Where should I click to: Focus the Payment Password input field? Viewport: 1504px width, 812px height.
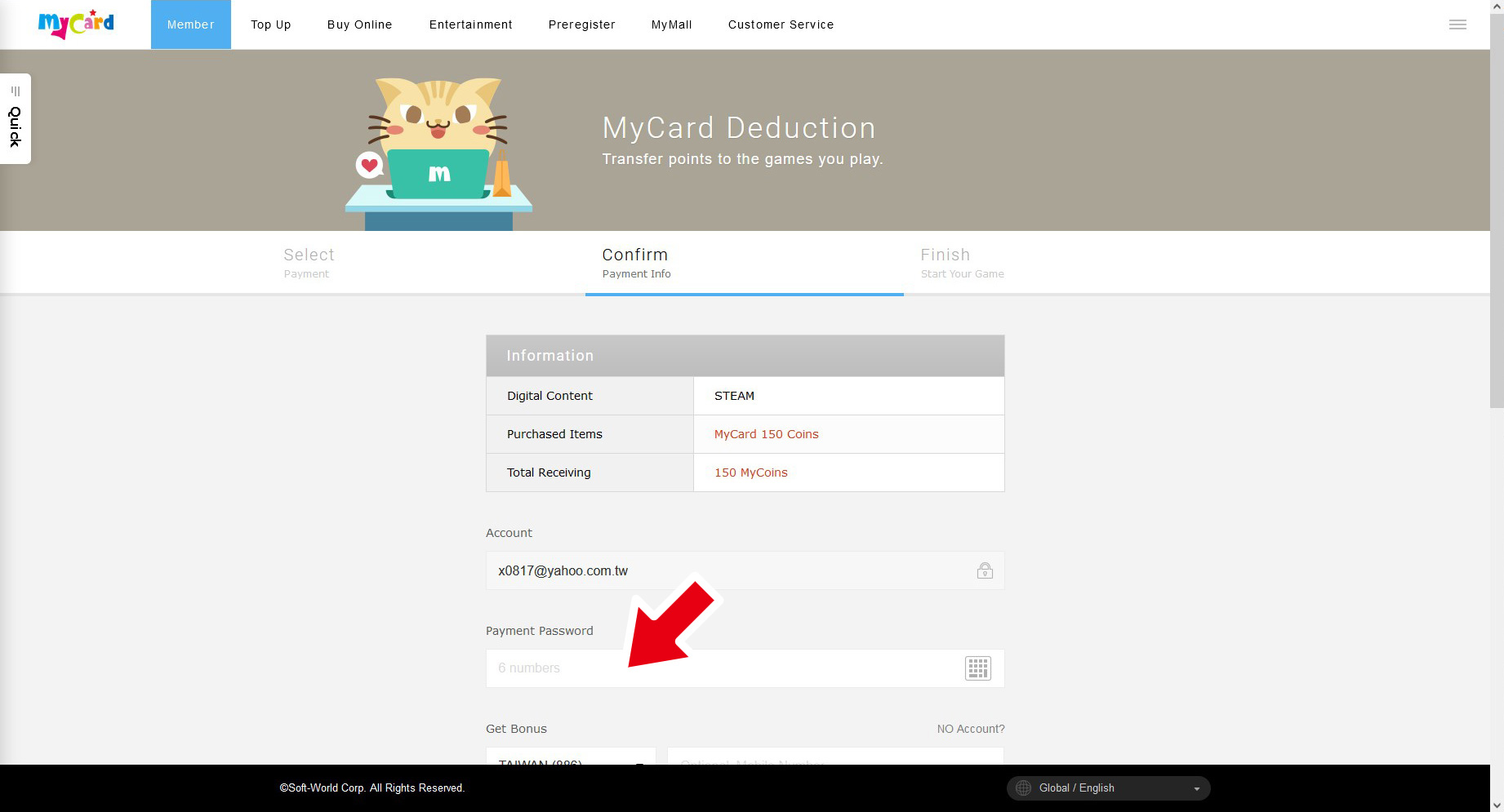745,668
